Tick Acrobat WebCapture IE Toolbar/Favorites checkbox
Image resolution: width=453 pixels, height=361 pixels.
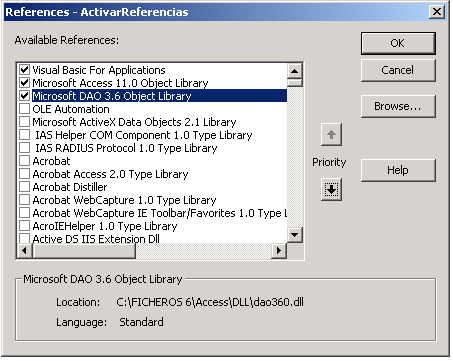tap(24, 213)
